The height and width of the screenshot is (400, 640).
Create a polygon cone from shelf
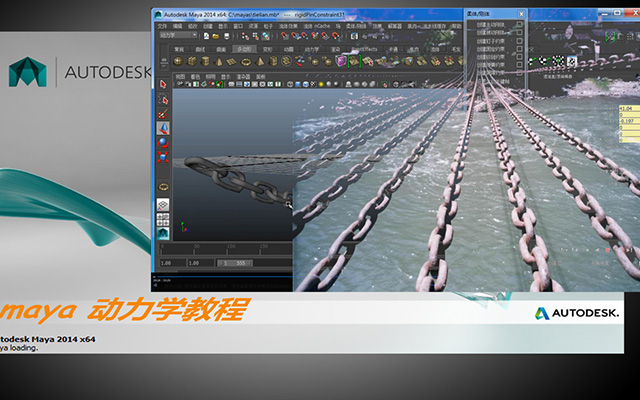point(218,61)
